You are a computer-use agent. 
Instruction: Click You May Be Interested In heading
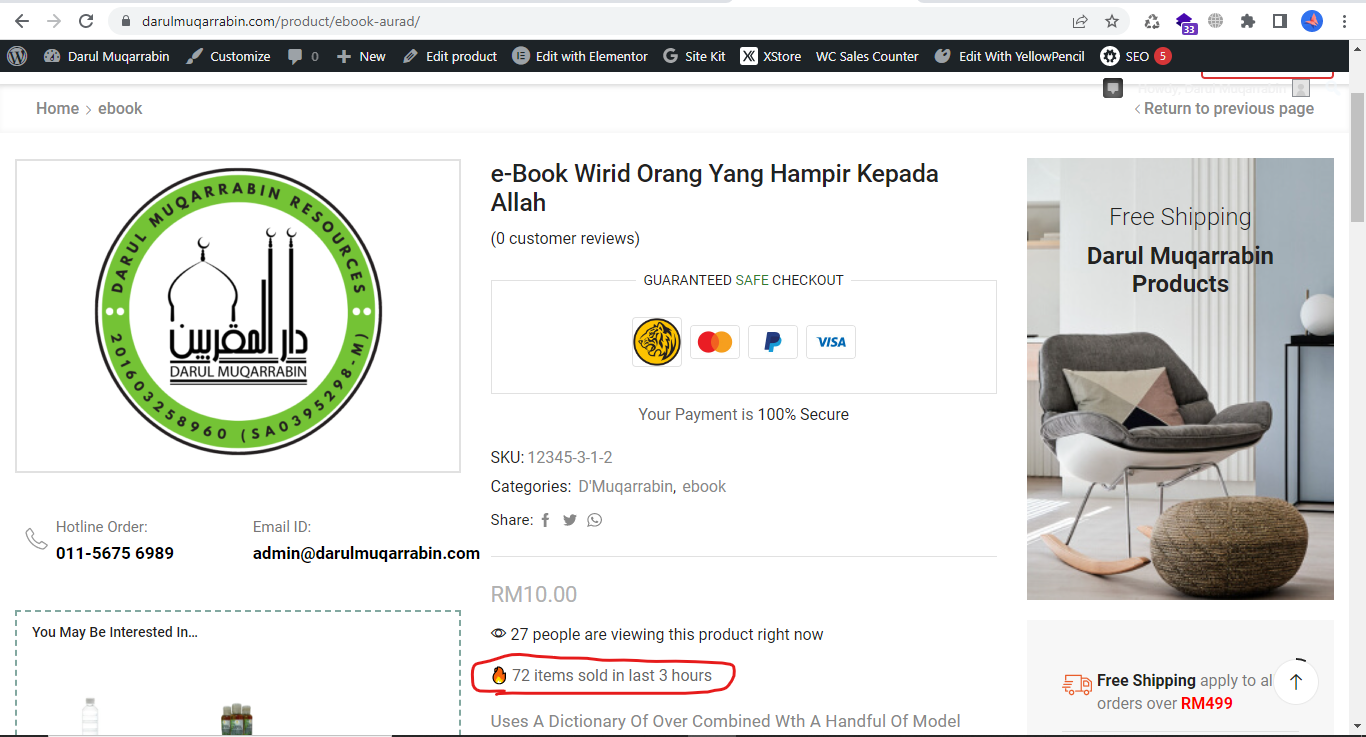click(x=115, y=632)
